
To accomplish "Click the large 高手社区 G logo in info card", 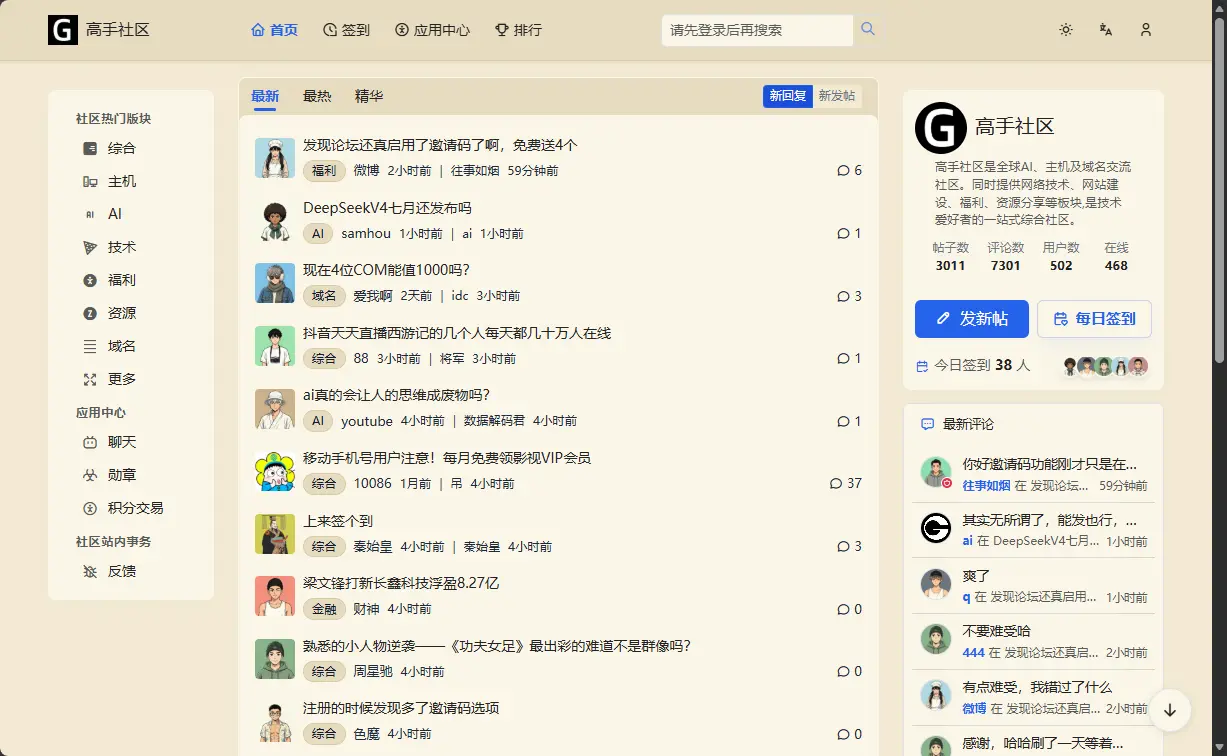I will click(x=941, y=128).
